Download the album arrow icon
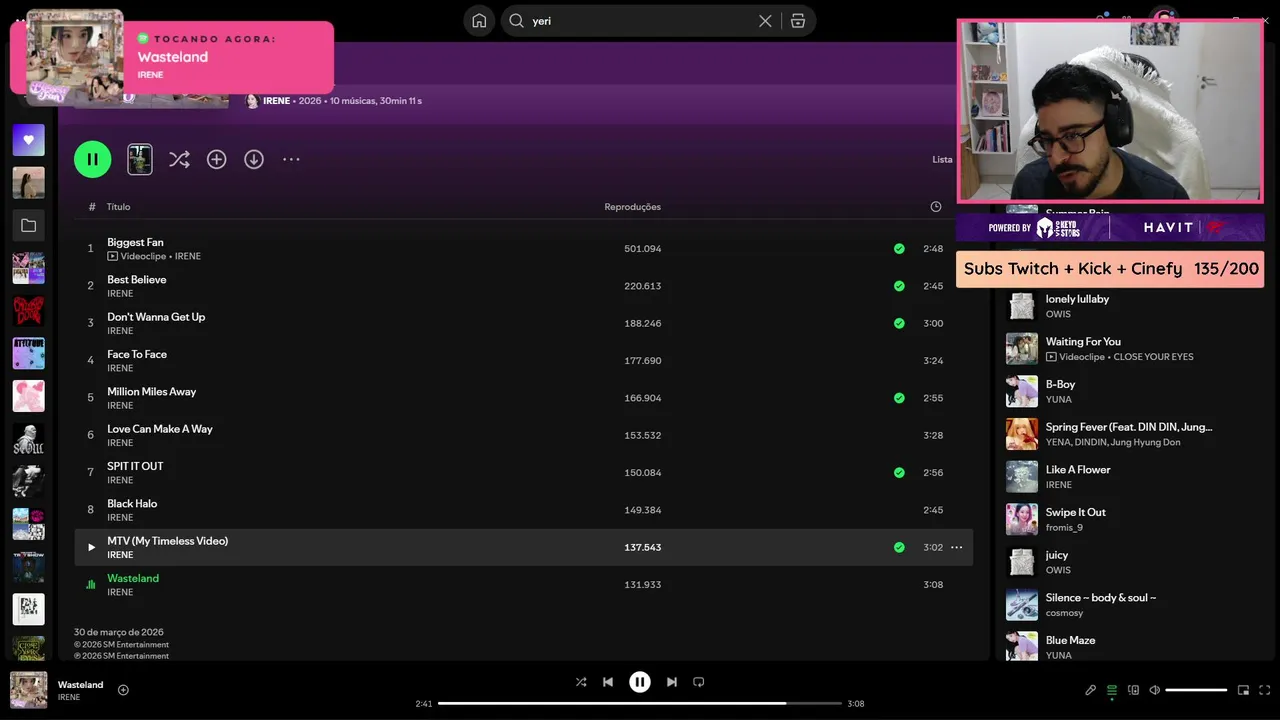The width and height of the screenshot is (1280, 720). (254, 159)
